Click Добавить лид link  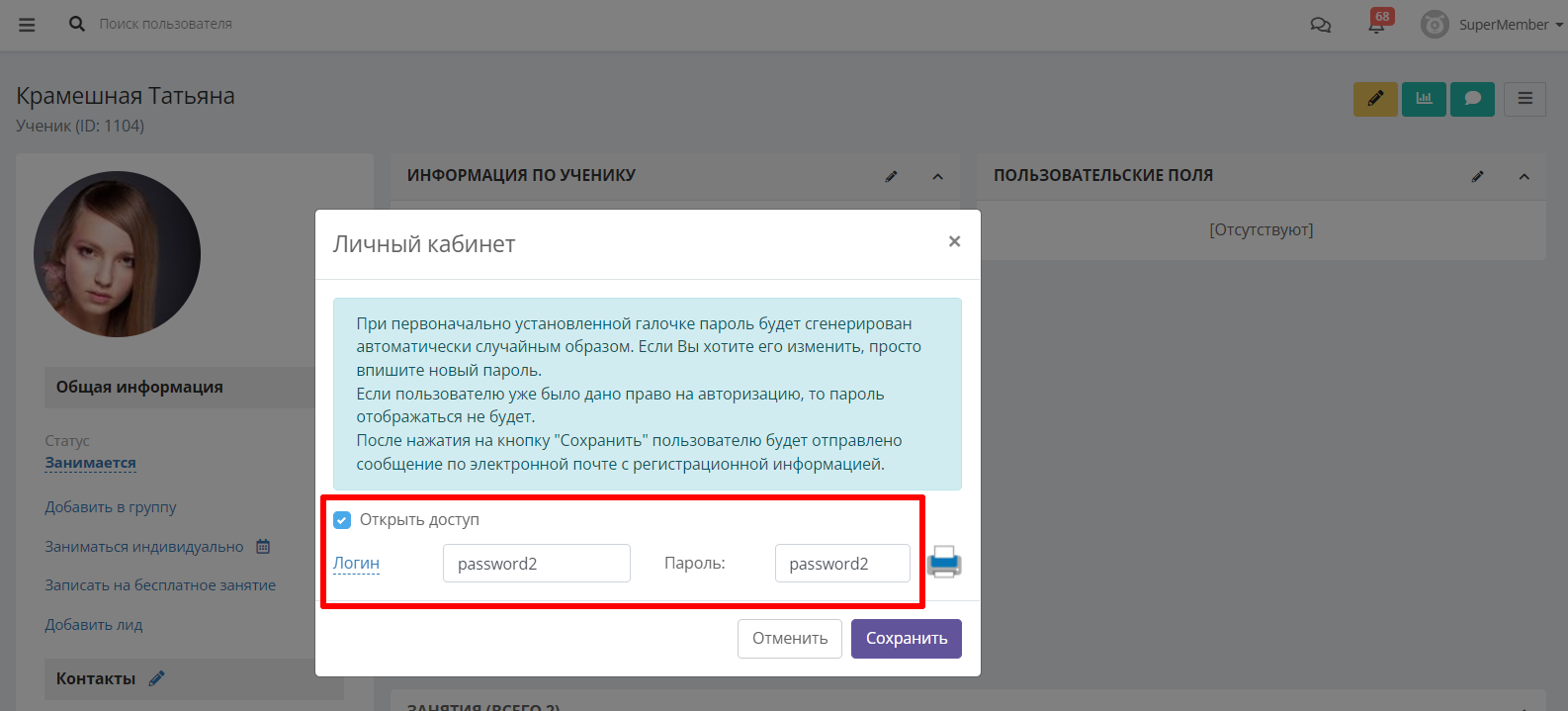tap(94, 625)
